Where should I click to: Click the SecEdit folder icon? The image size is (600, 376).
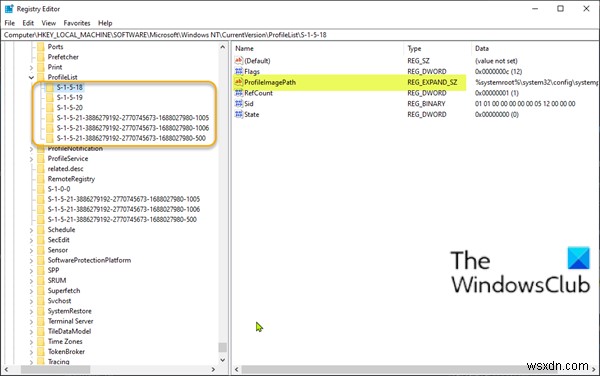click(x=41, y=240)
